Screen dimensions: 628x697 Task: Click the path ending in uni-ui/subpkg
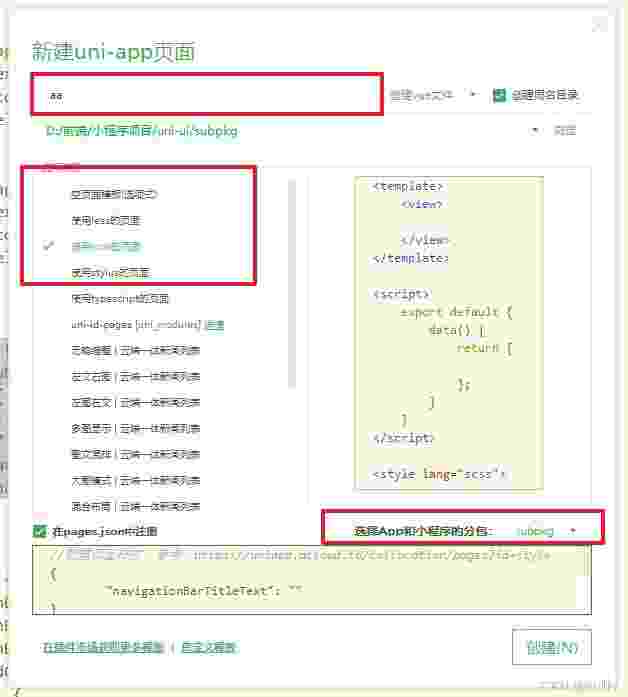[x=142, y=131]
